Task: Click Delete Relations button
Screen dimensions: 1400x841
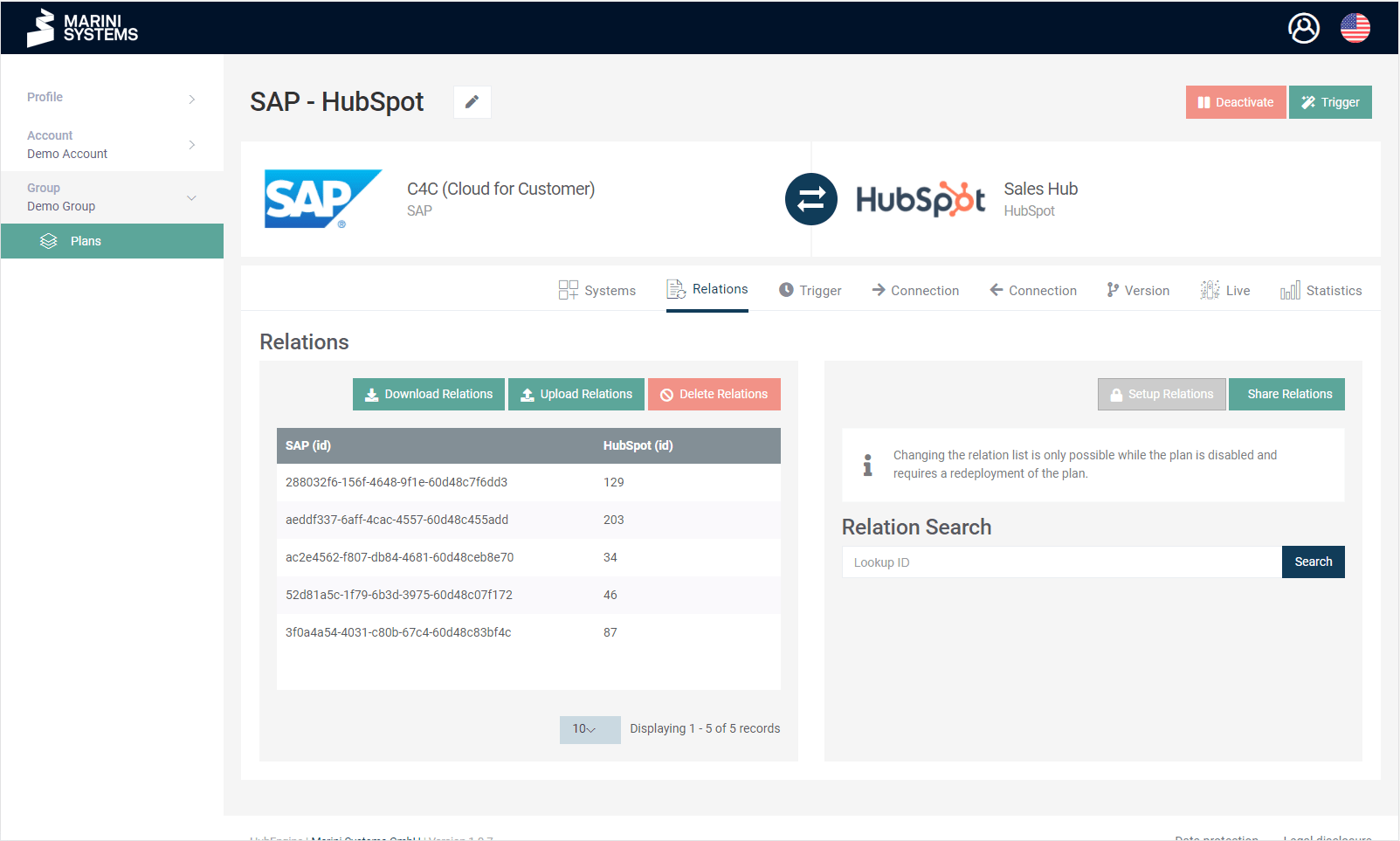Action: pos(714,394)
